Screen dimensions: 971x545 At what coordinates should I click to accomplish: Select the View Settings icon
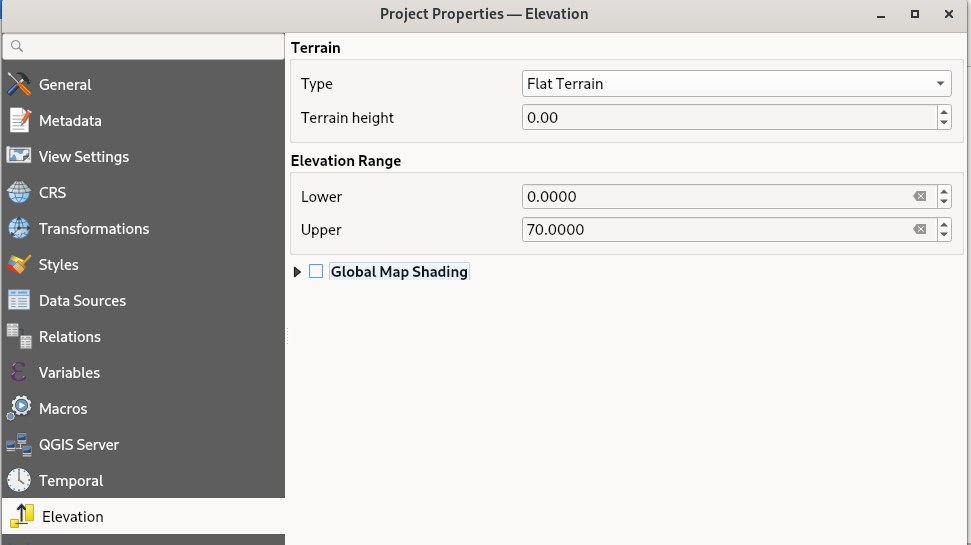pyautogui.click(x=19, y=157)
